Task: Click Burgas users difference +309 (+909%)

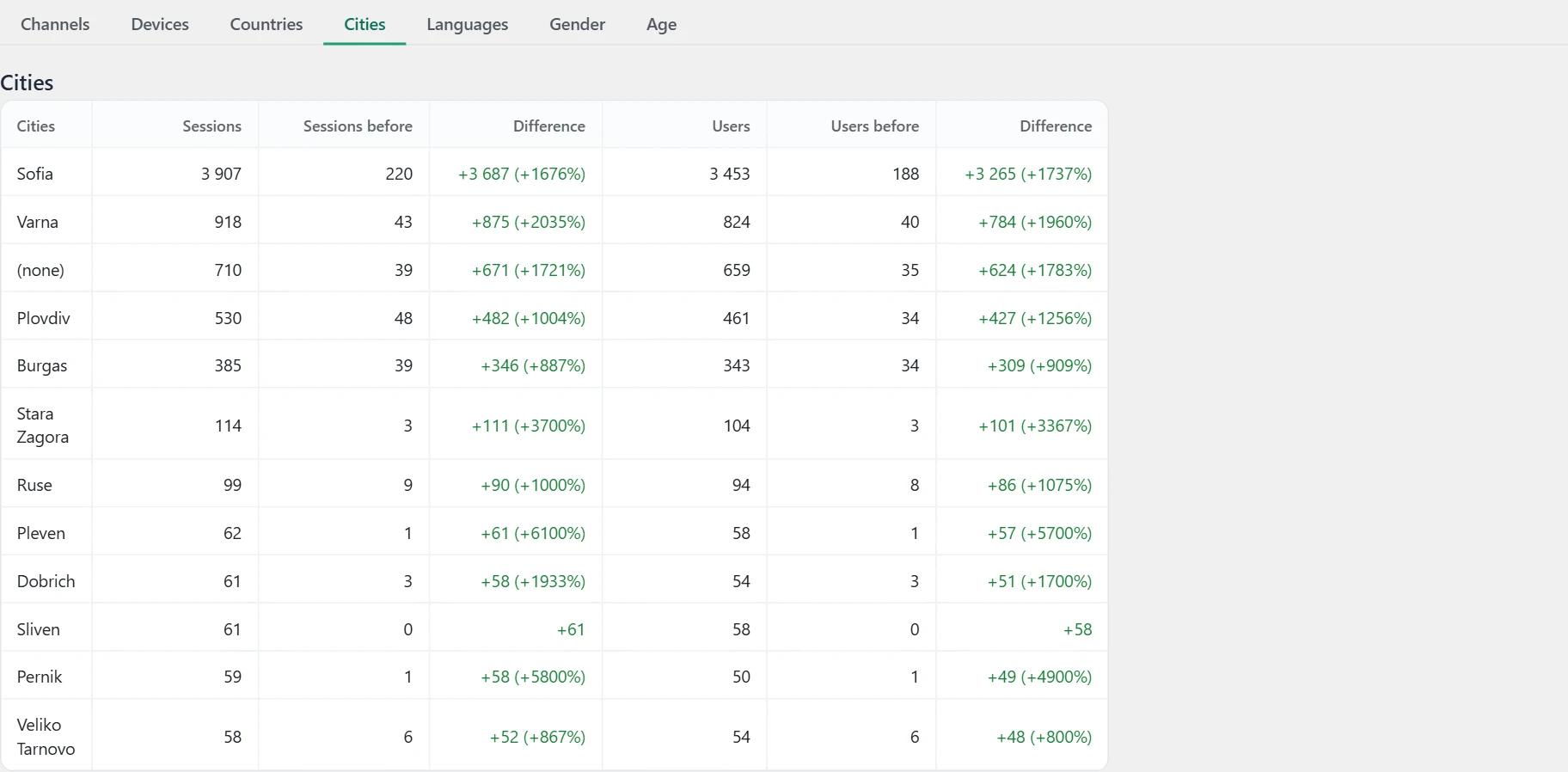Action: (x=1040, y=365)
